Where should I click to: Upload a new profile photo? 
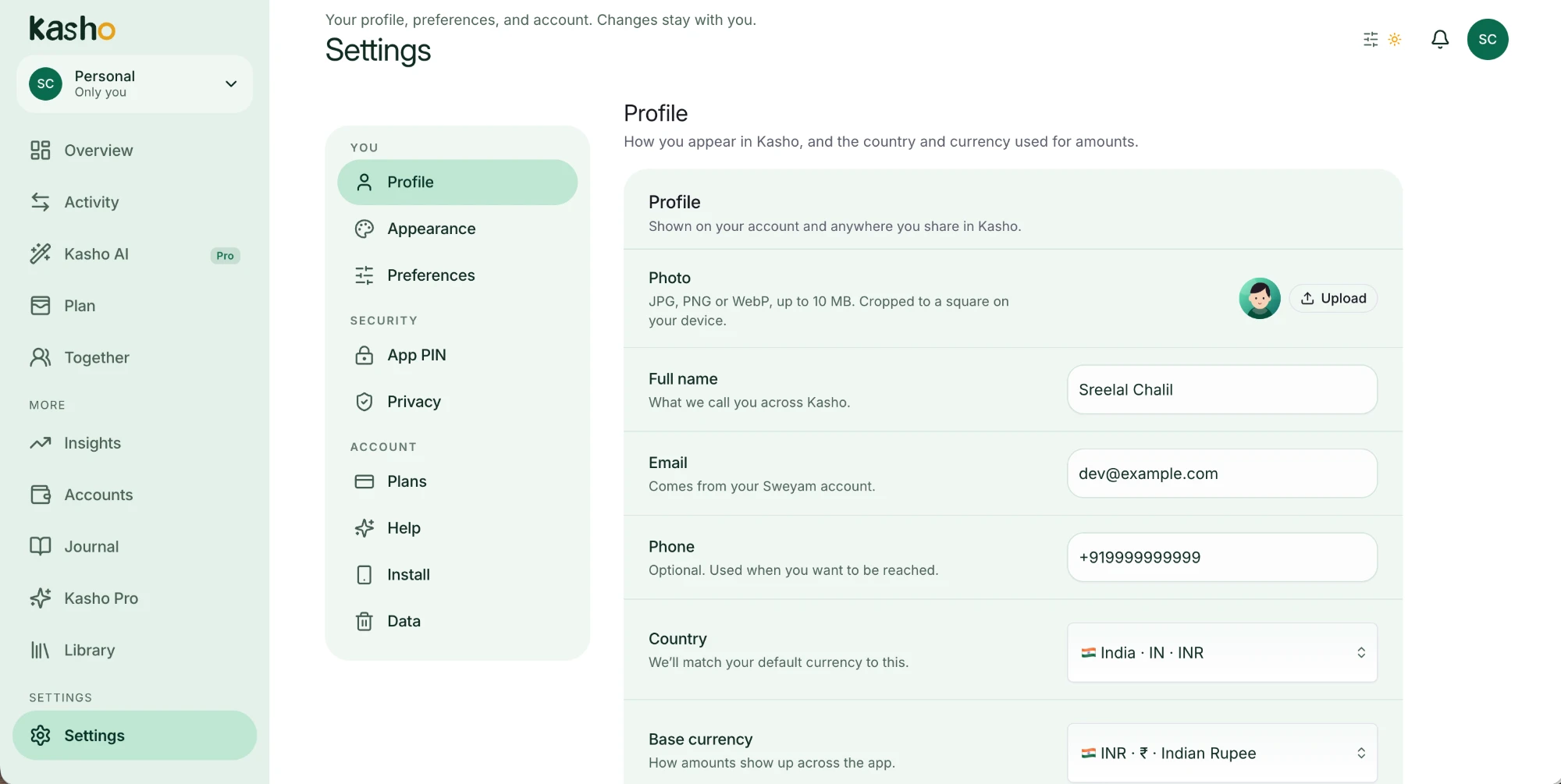(x=1333, y=299)
